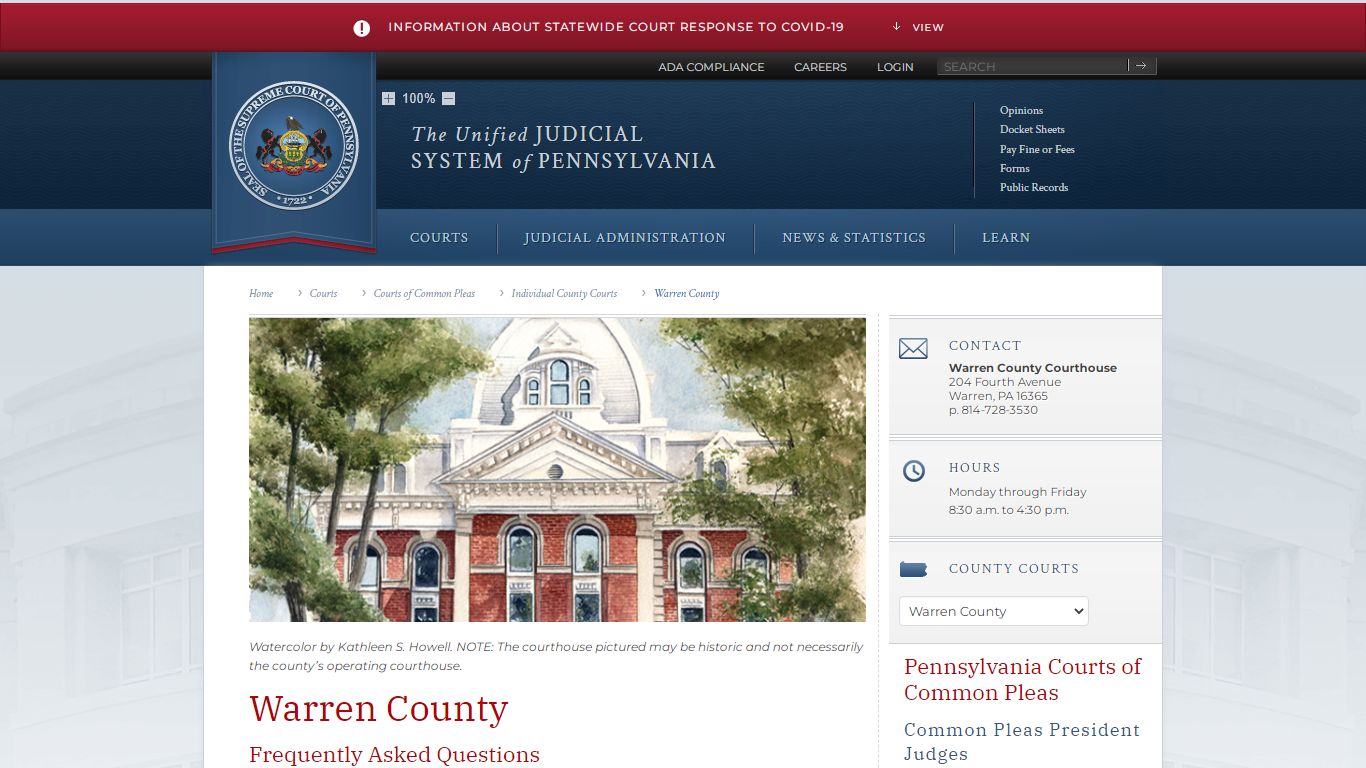Viewport: 1366px width, 768px height.
Task: Submit search with the arrow icon
Action: click(x=1141, y=66)
